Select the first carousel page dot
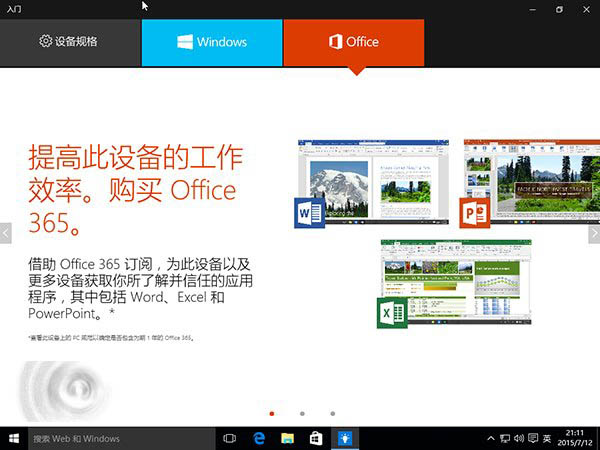Screen dimensions: 600x450 272,414
